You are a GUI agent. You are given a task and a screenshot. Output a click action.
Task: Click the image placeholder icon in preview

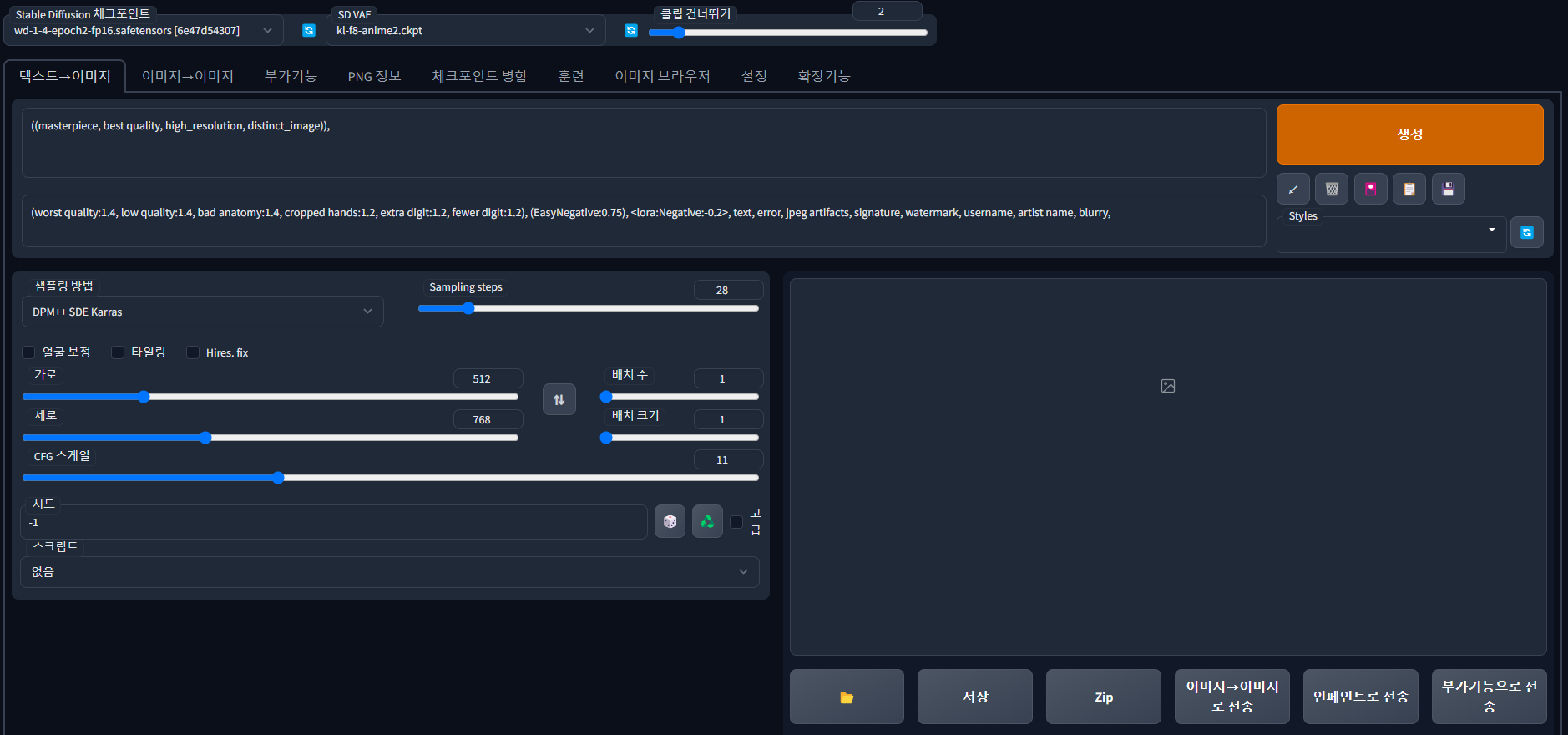pos(1168,386)
